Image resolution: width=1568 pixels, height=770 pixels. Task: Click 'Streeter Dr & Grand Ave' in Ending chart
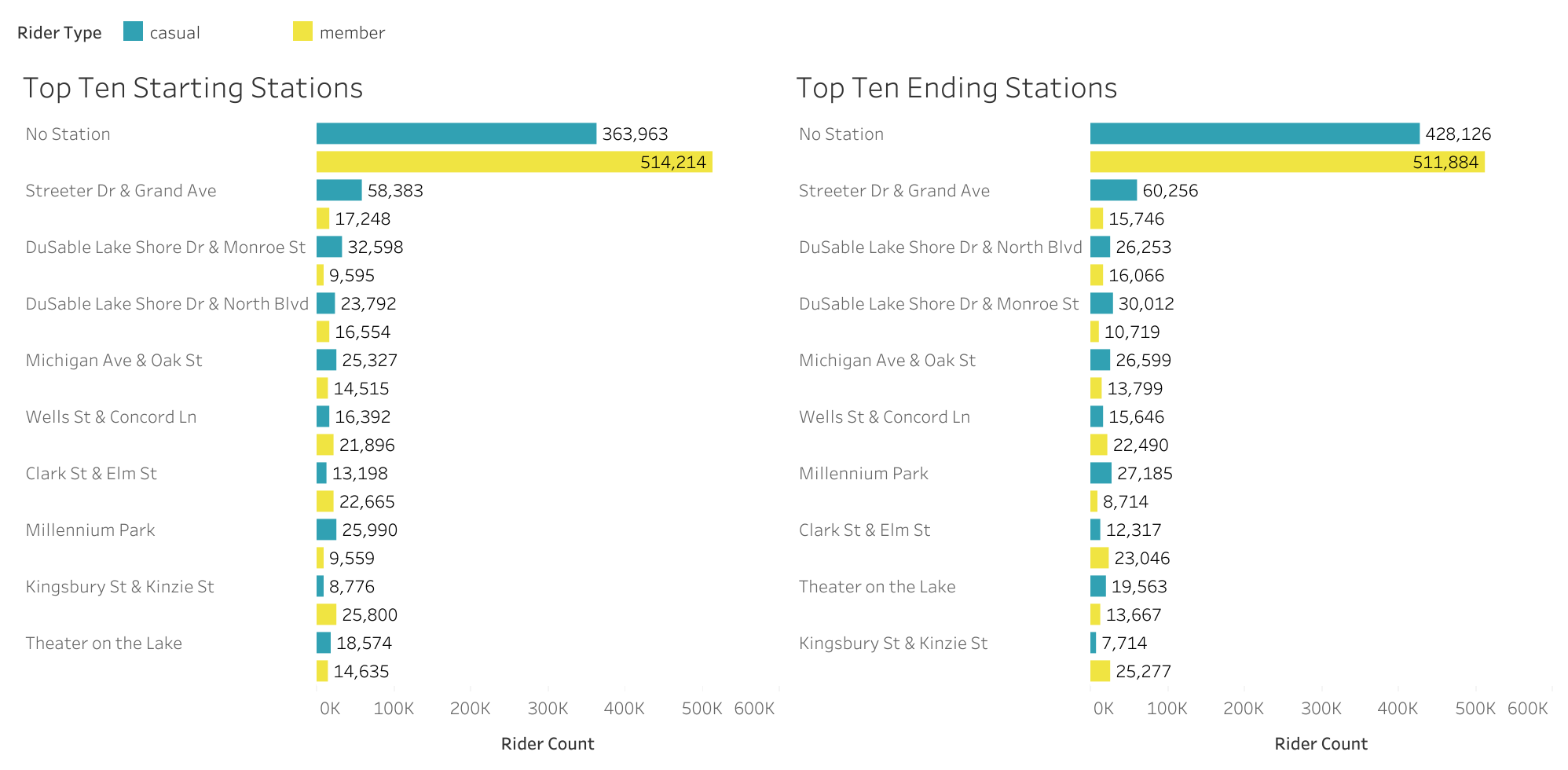pos(894,191)
